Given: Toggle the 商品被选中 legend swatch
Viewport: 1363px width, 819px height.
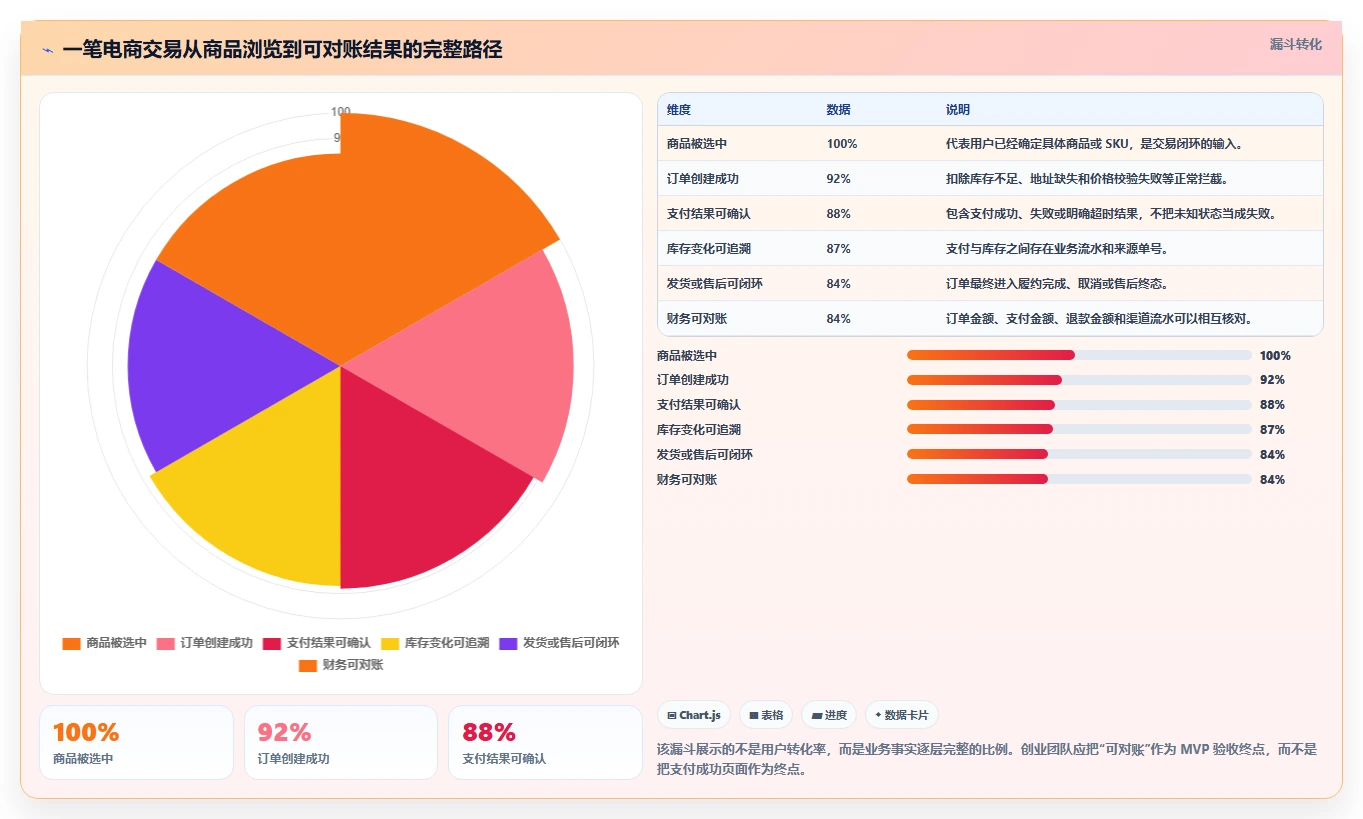Looking at the screenshot, I should click(x=71, y=643).
